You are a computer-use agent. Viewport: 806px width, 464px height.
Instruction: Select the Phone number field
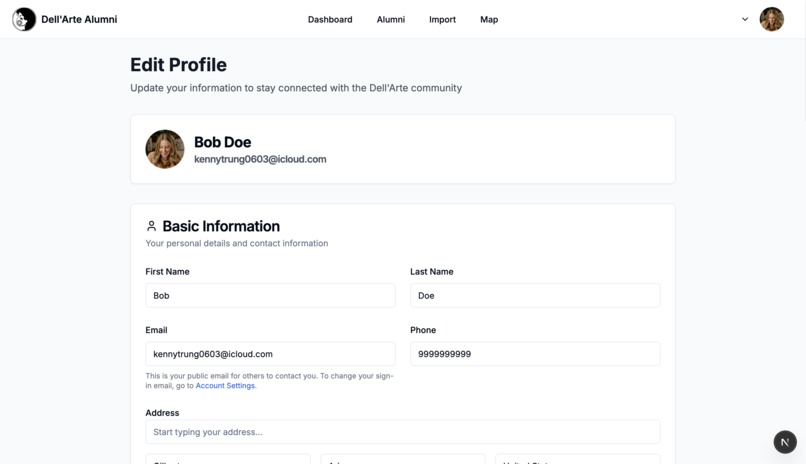click(535, 354)
